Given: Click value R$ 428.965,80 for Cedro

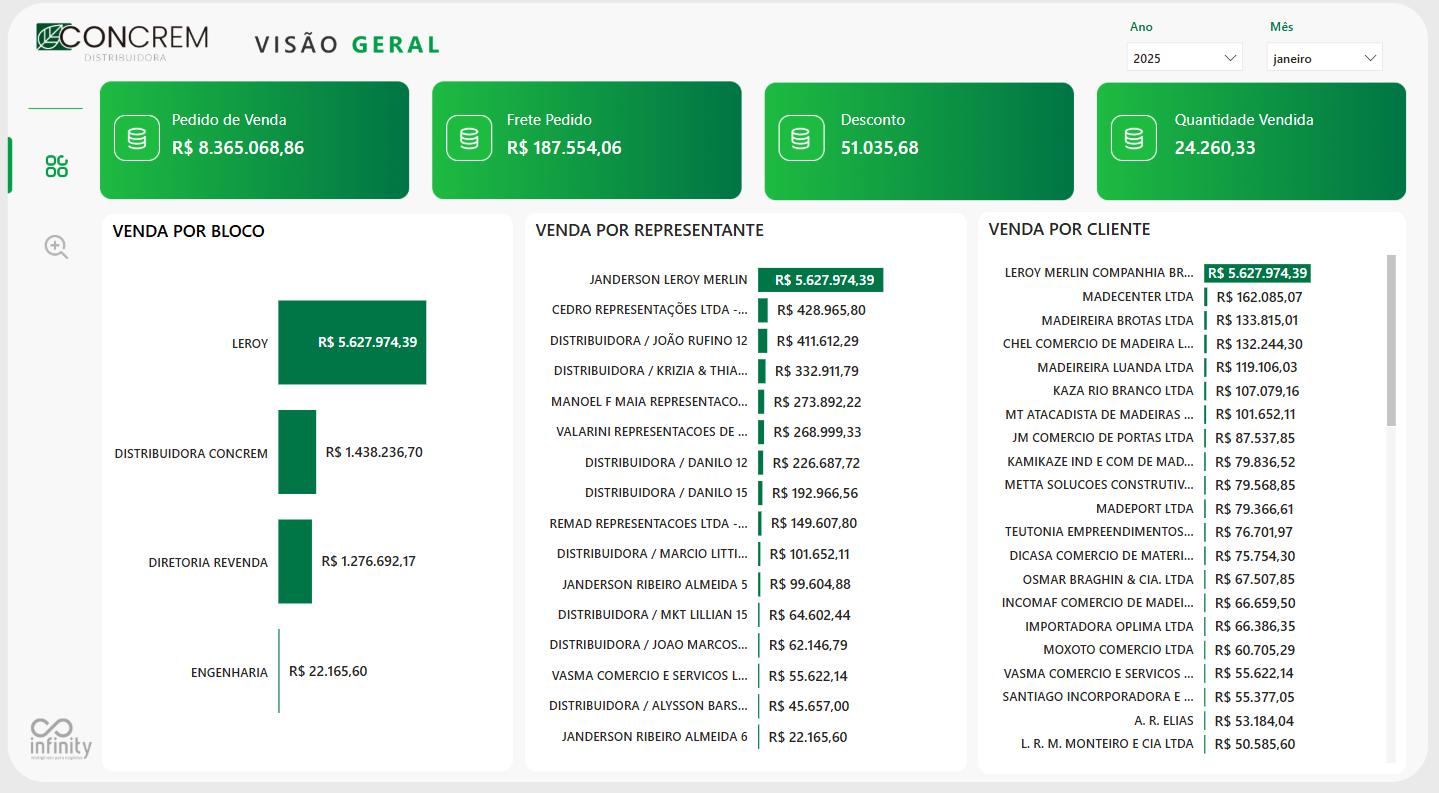Looking at the screenshot, I should (x=821, y=310).
